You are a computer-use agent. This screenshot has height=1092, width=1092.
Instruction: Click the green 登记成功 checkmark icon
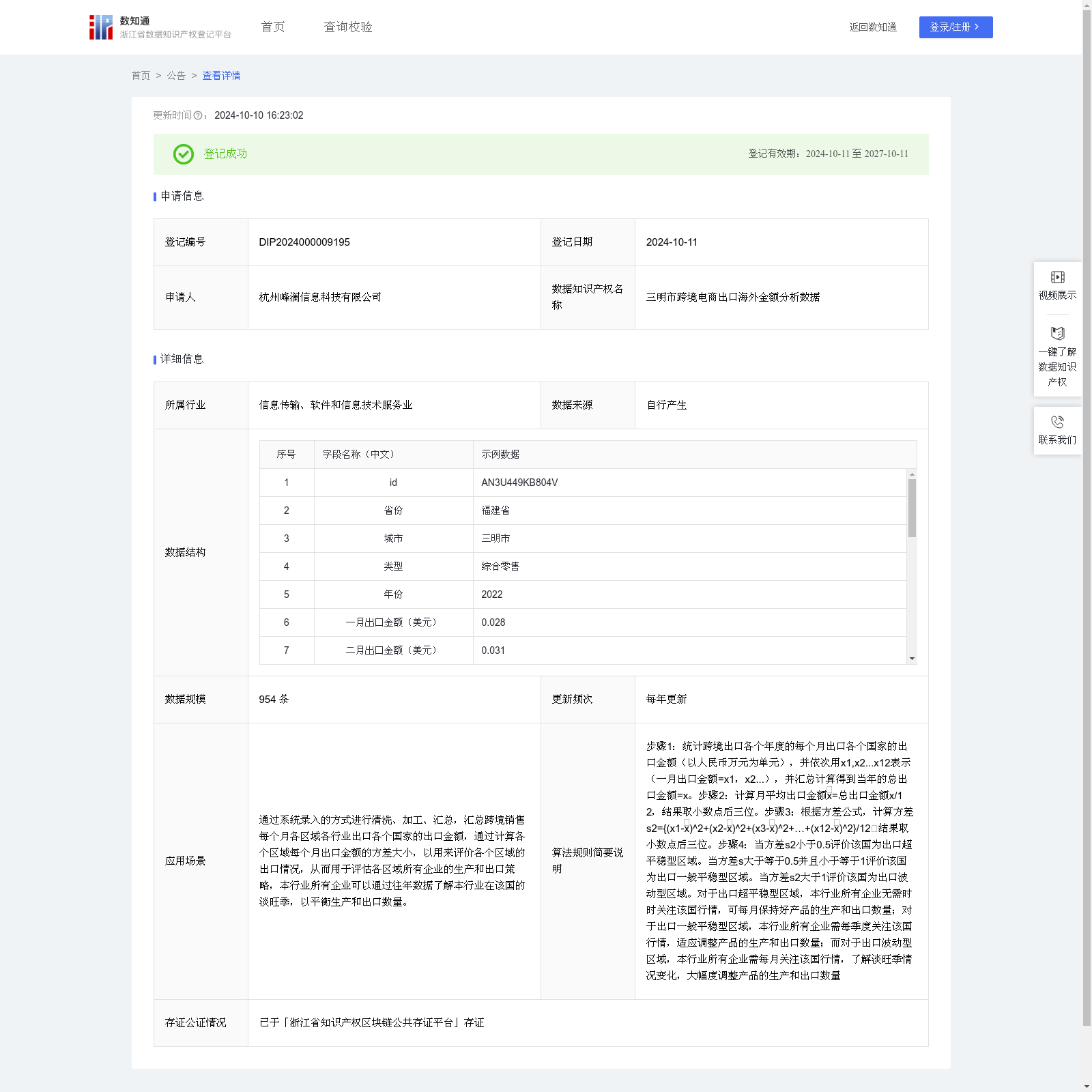tap(183, 154)
